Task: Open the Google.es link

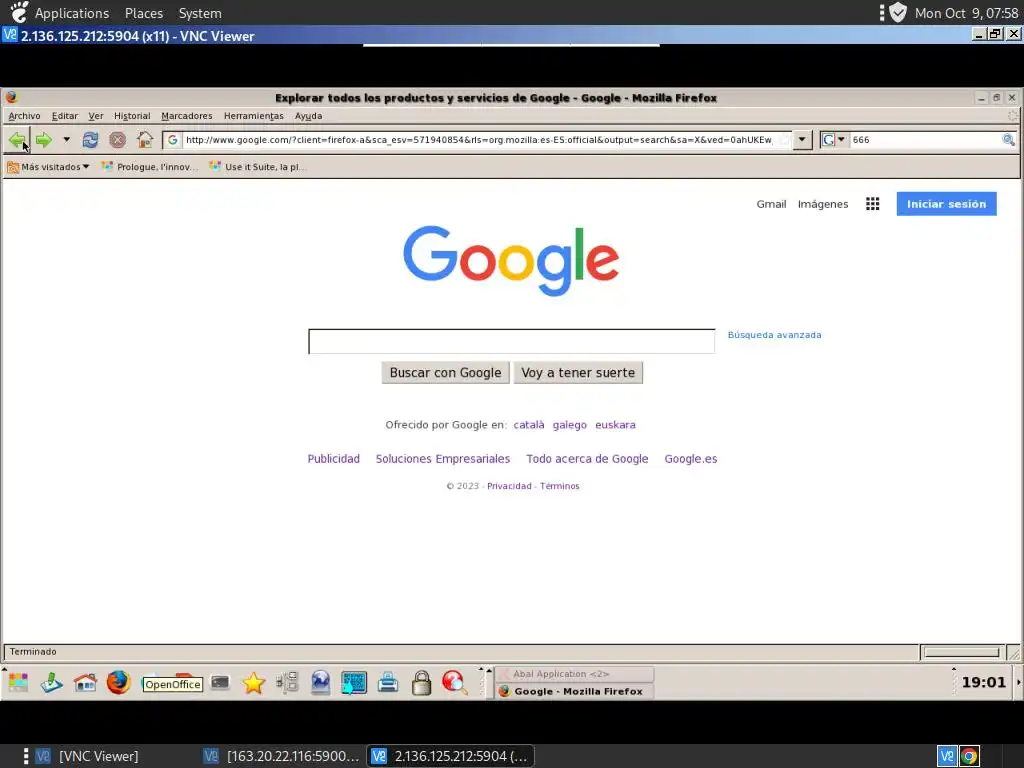Action: point(691,458)
